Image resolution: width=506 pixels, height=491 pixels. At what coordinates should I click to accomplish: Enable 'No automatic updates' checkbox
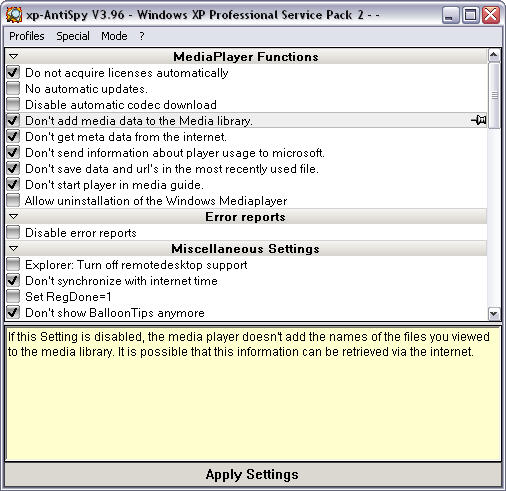13,88
